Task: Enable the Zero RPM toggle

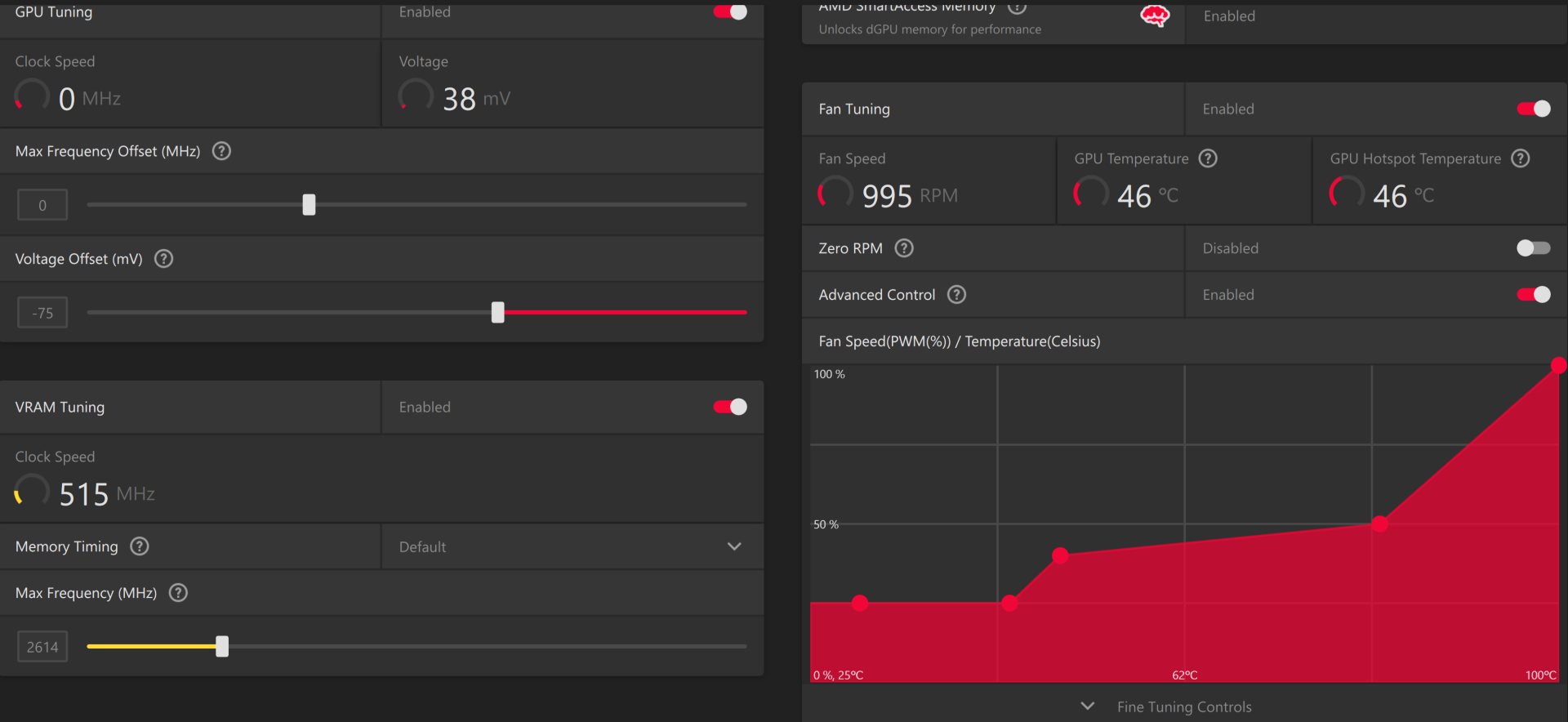Action: pyautogui.click(x=1533, y=248)
